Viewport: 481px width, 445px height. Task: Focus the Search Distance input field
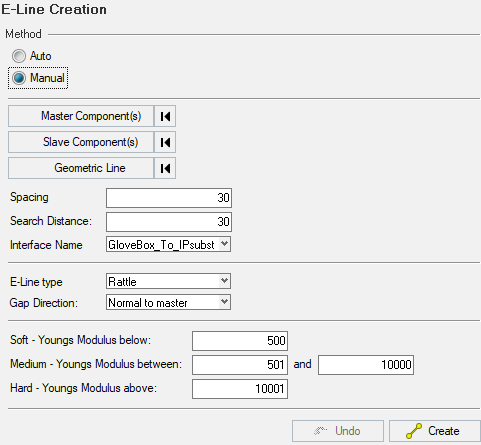coord(169,222)
